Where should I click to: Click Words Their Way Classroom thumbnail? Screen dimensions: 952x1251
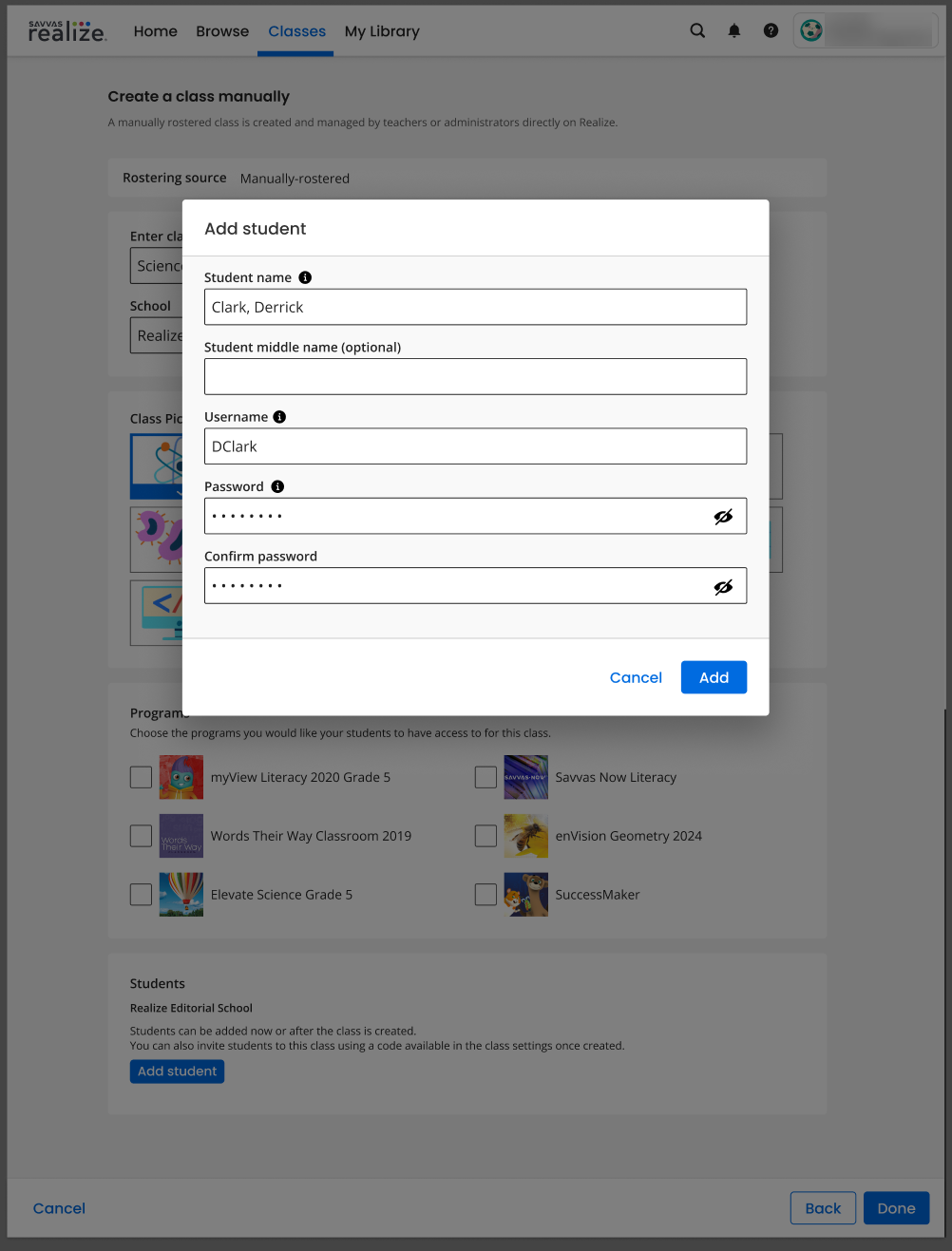(x=181, y=836)
